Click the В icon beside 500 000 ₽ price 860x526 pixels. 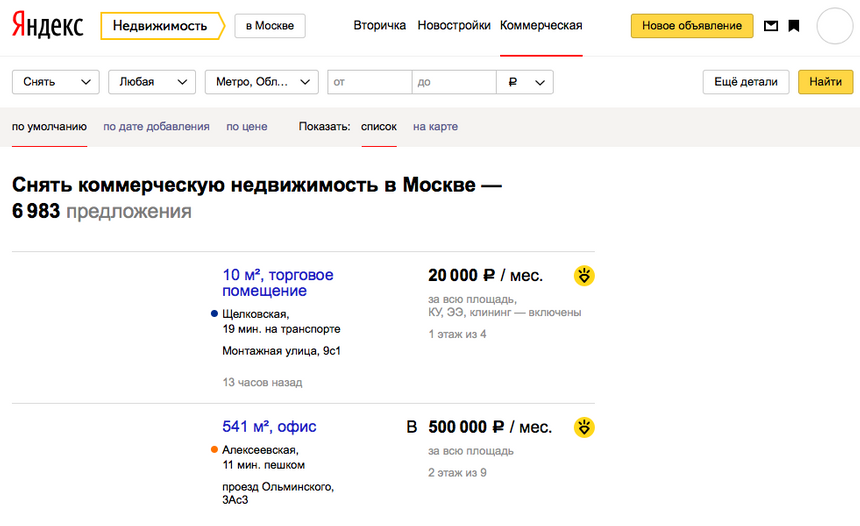pyautogui.click(x=411, y=428)
